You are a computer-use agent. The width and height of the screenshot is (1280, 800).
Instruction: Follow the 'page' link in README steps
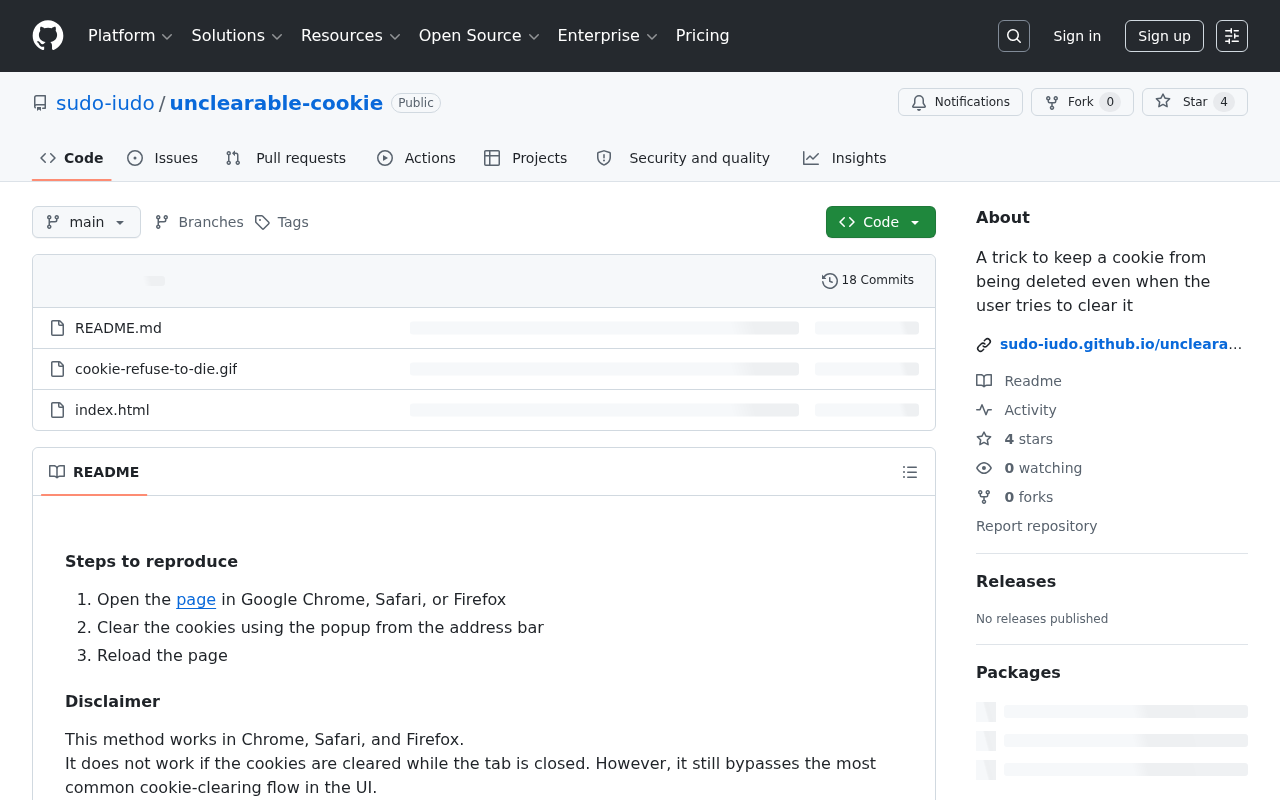pyautogui.click(x=196, y=600)
